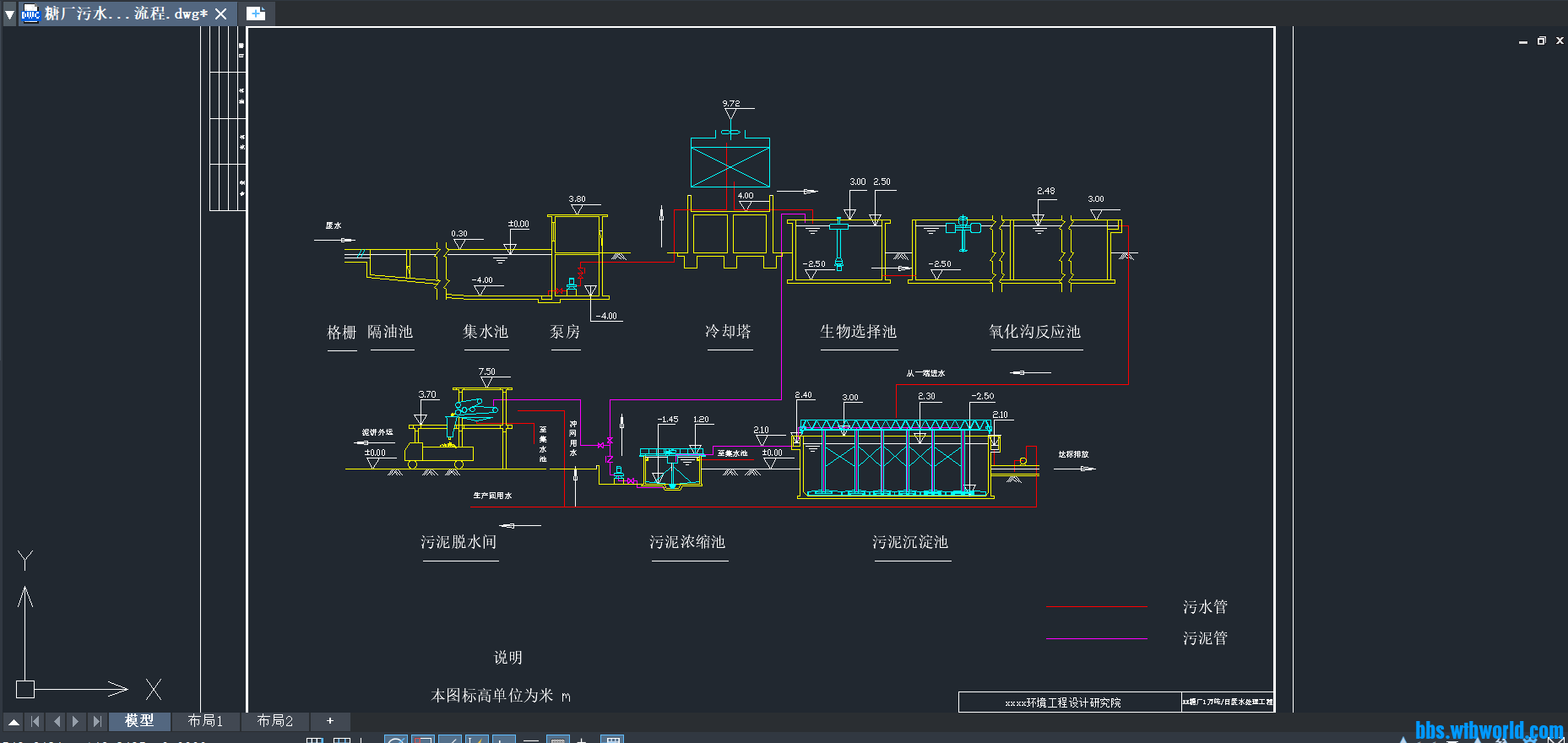This screenshot has height=743, width=1568.
Task: Switch to the 模型 tab
Action: click(x=139, y=721)
